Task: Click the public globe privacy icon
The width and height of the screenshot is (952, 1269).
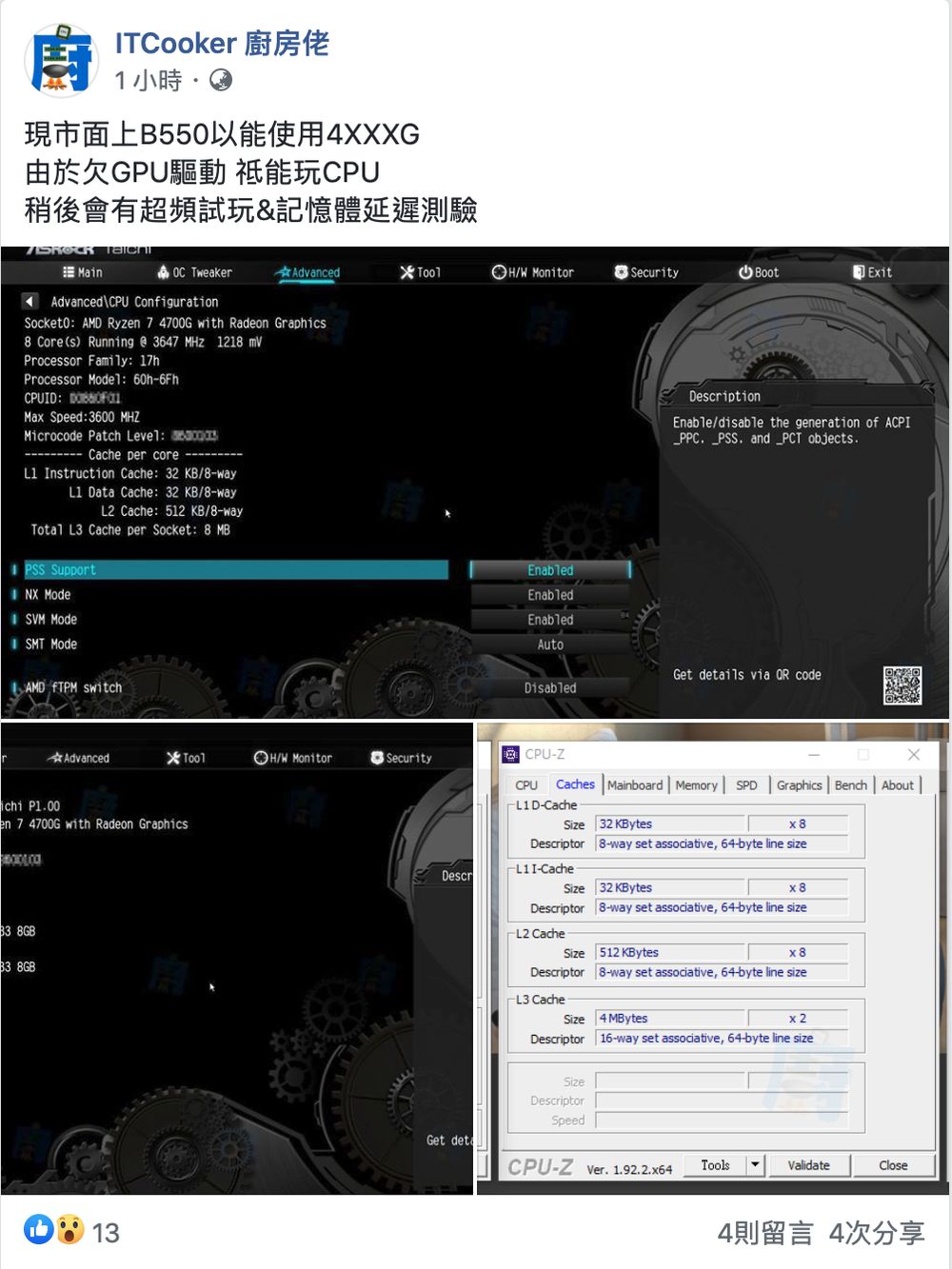Action: click(221, 81)
